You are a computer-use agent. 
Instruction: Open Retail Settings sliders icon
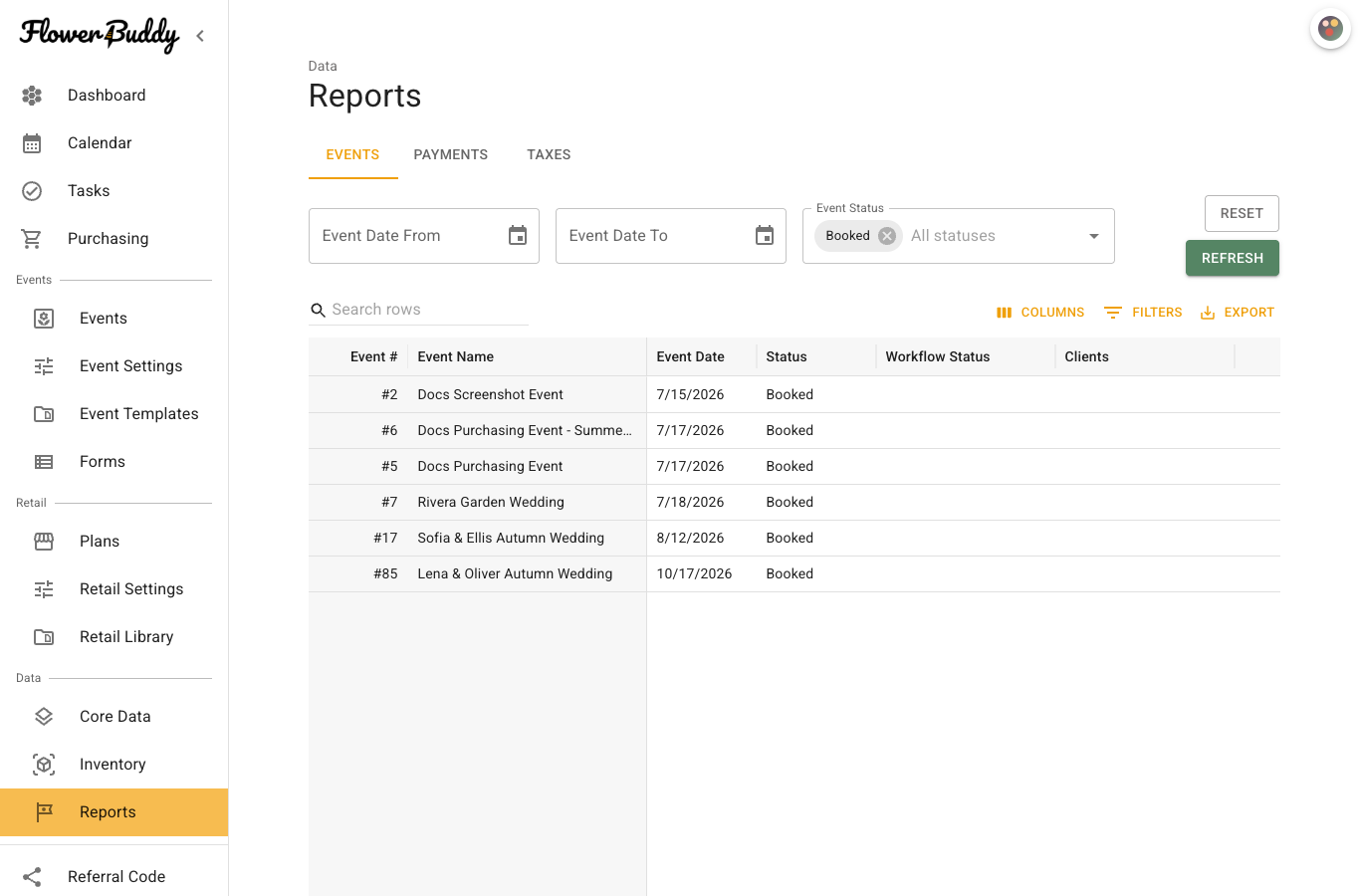(44, 589)
